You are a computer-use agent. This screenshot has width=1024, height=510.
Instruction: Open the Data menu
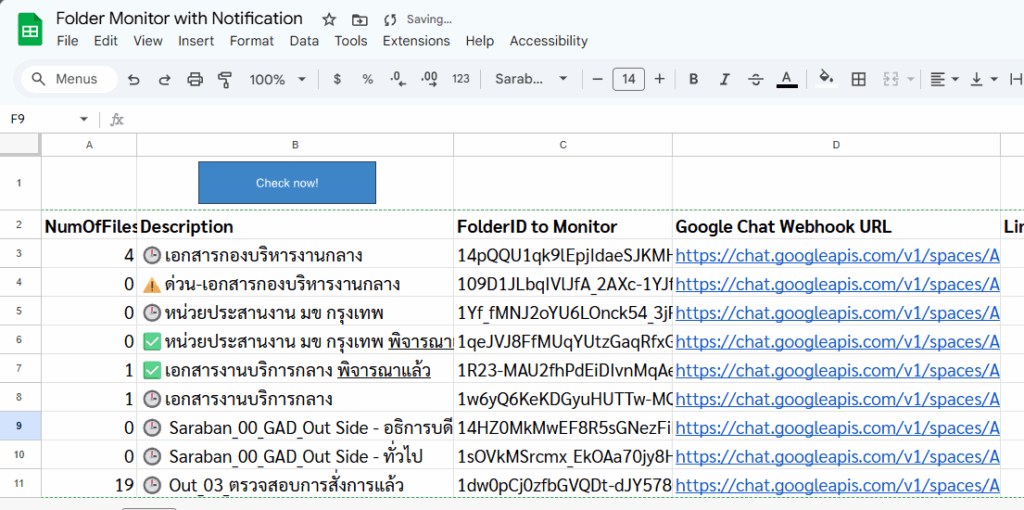click(x=304, y=41)
